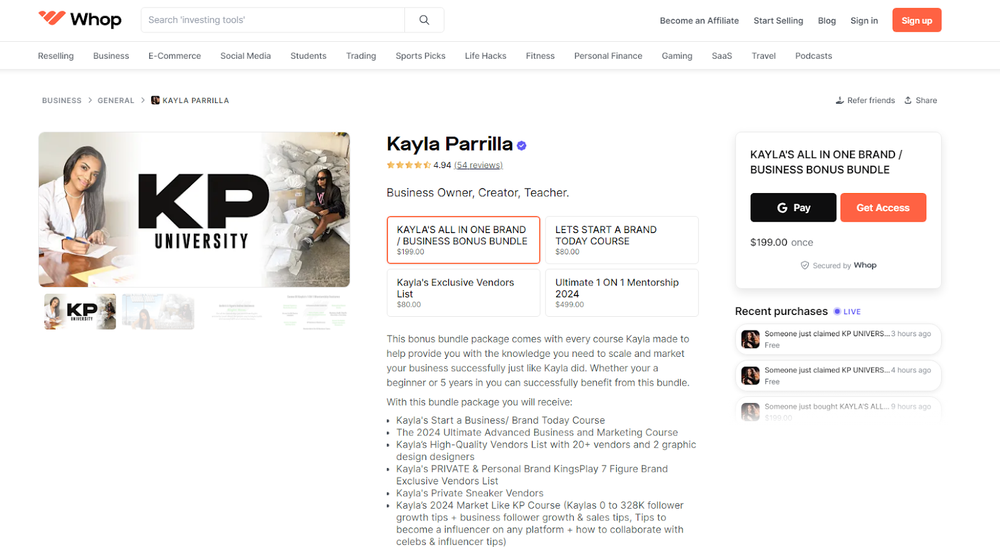
Task: Click the first recent purchase avatar
Action: pyautogui.click(x=750, y=340)
